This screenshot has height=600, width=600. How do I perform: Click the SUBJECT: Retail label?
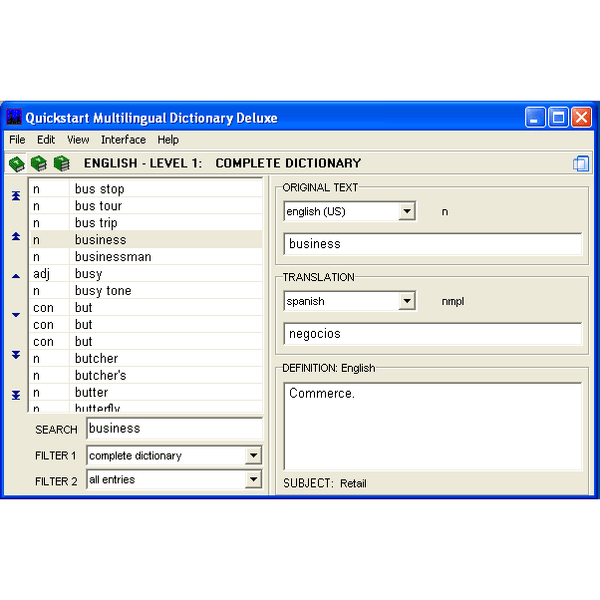point(324,483)
